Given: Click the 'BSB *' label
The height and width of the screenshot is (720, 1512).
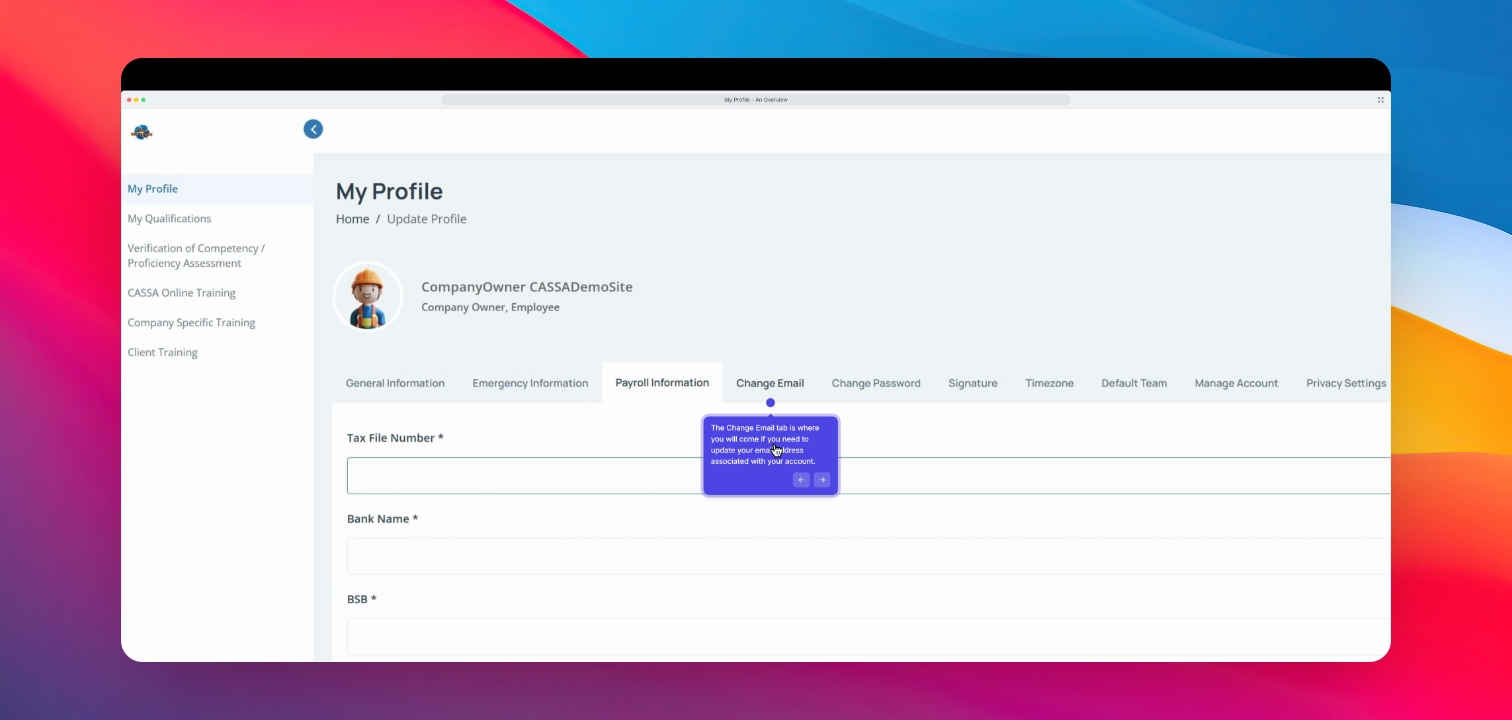Looking at the screenshot, I should point(361,599).
